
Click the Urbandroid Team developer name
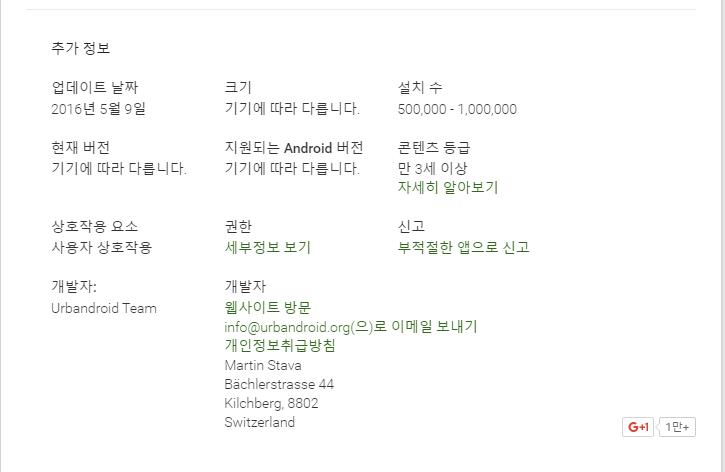[103, 308]
